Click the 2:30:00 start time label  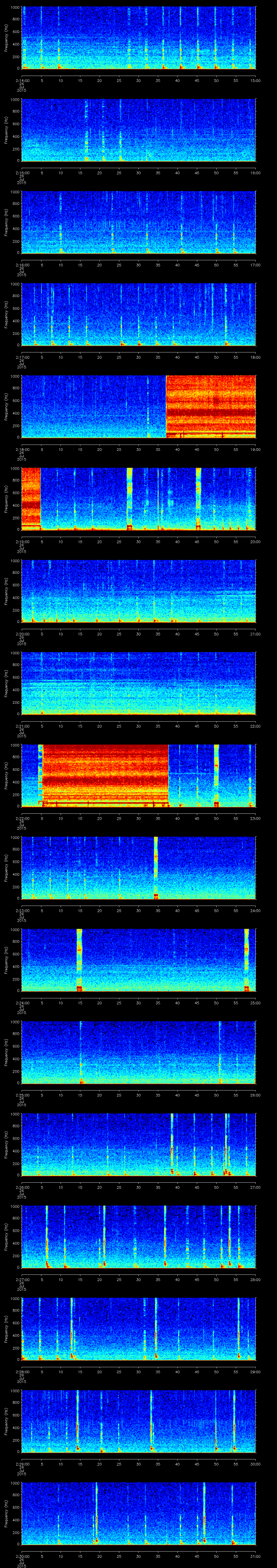(x=22, y=1556)
